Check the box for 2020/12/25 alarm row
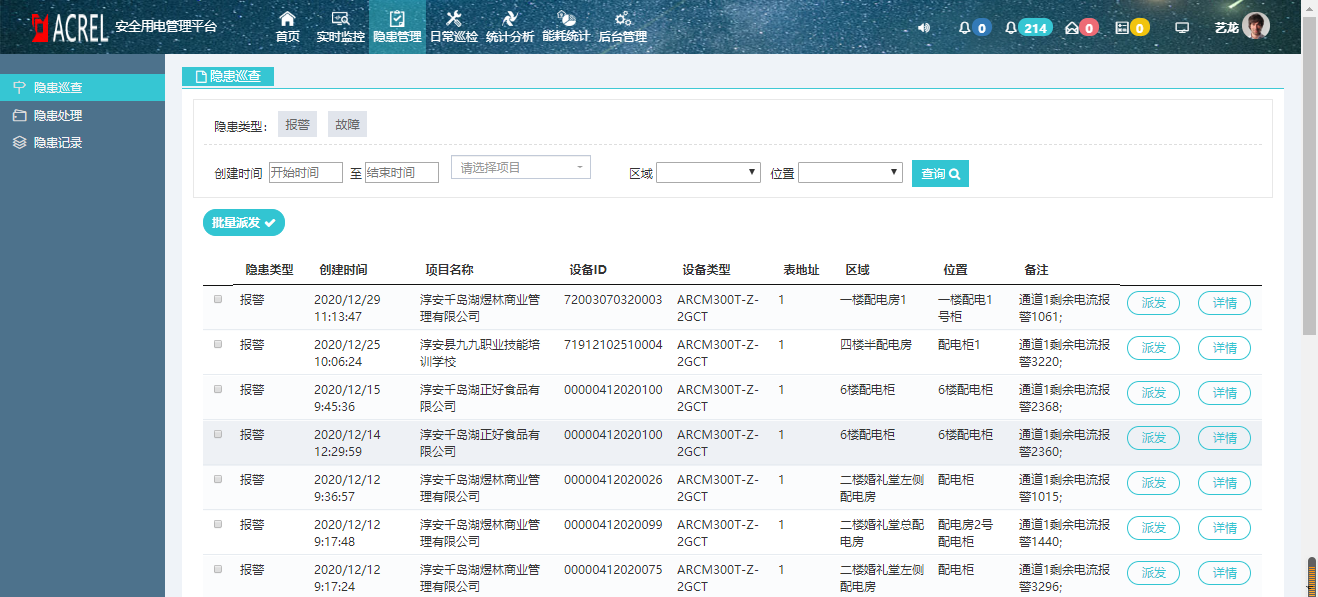Screen dimensions: 1318x597 [x=218, y=344]
